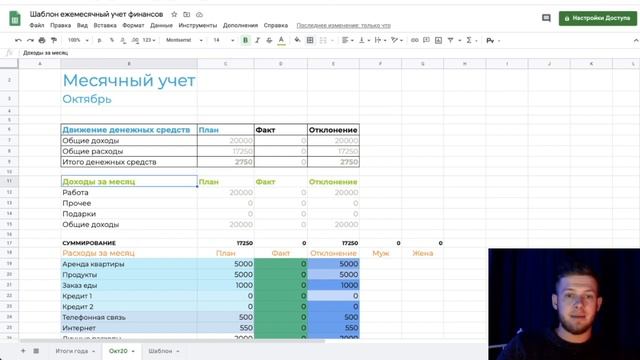The image size is (640, 360).
Task: Increase decimal places
Action: [x=135, y=40]
